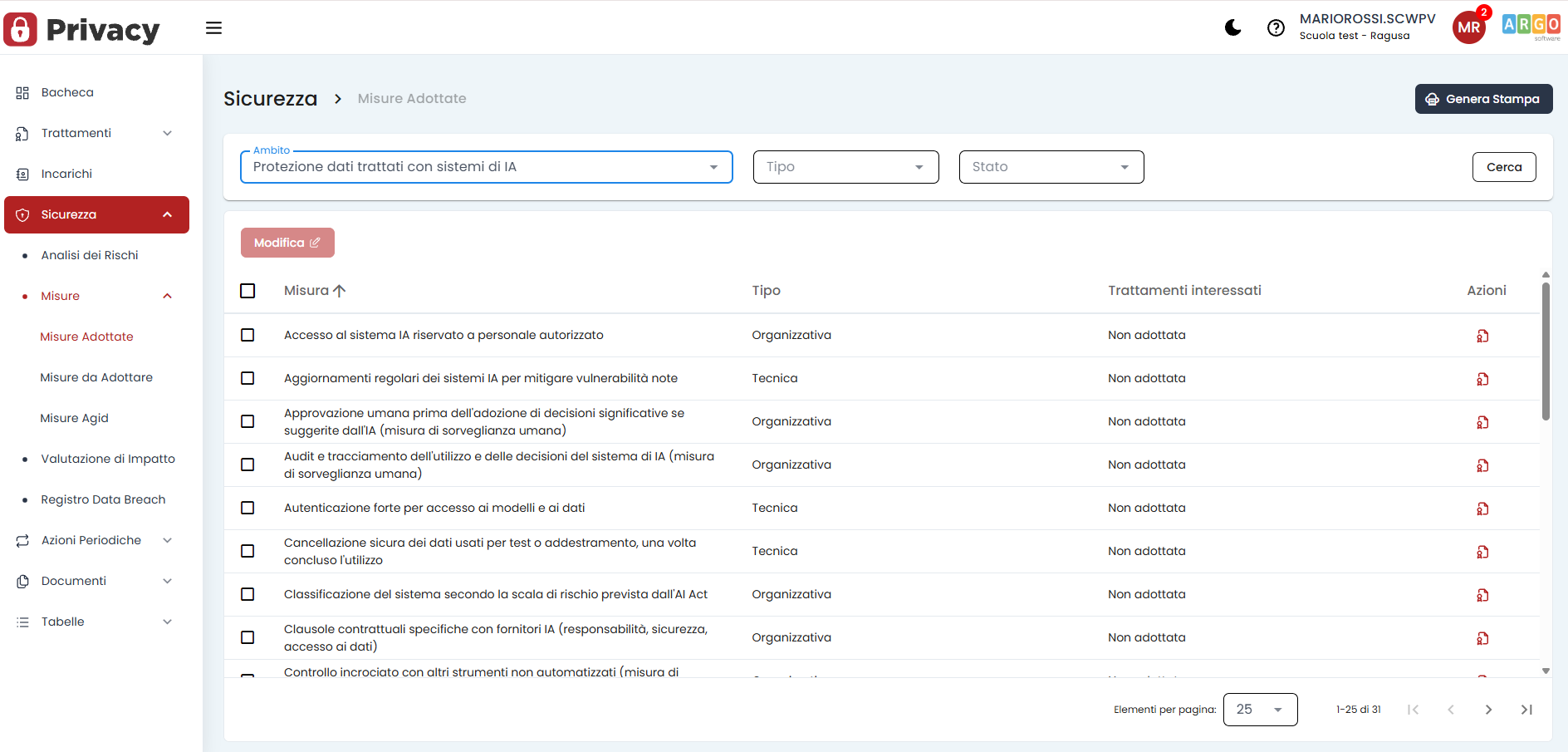Image resolution: width=1568 pixels, height=752 pixels.
Task: Click action icon for Accesso al sistema IA row
Action: tap(1482, 336)
